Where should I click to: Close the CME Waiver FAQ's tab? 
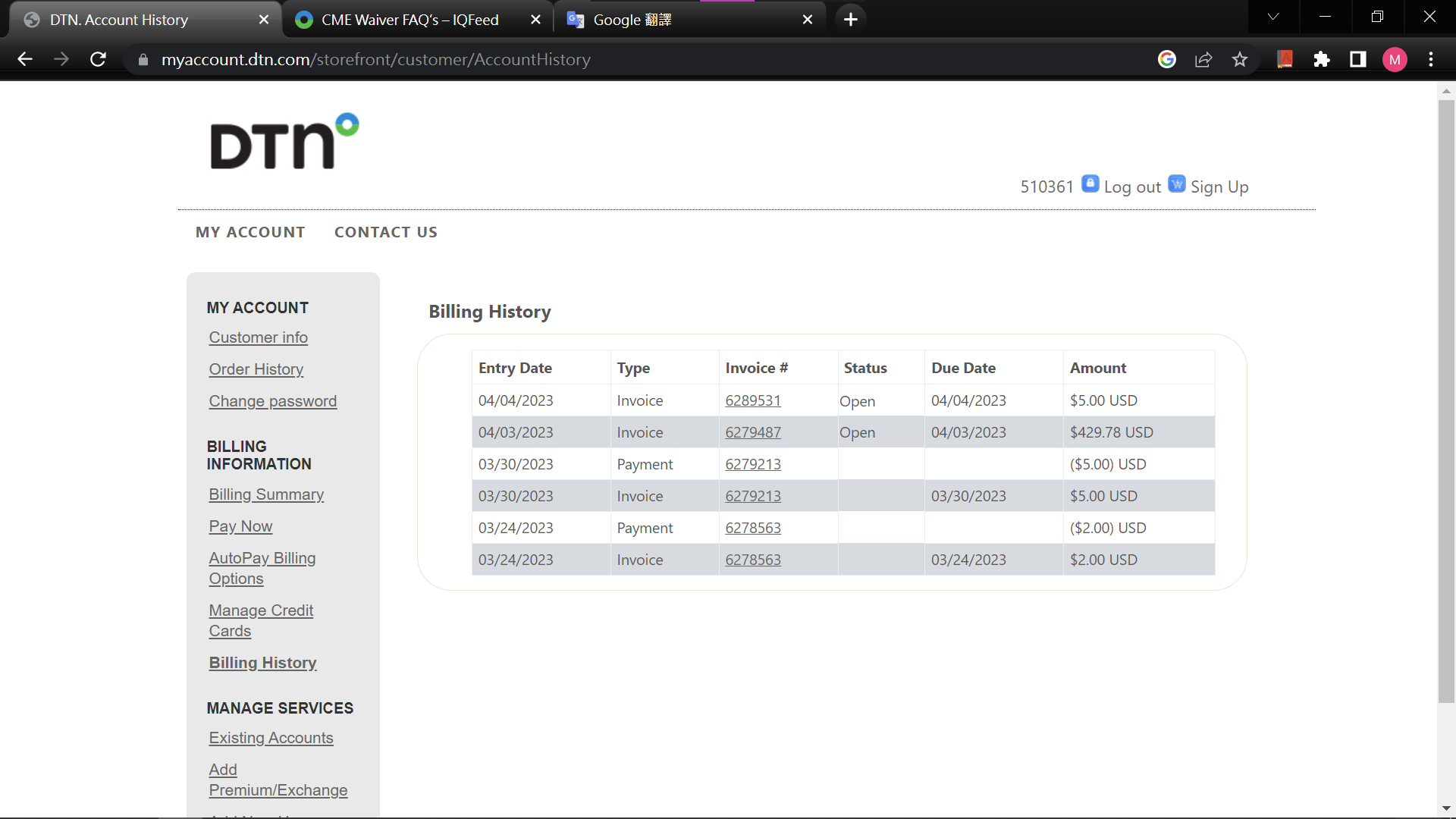[536, 20]
